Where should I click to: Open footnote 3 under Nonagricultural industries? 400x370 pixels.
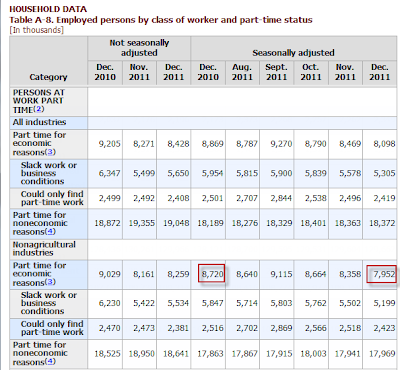[50, 282]
